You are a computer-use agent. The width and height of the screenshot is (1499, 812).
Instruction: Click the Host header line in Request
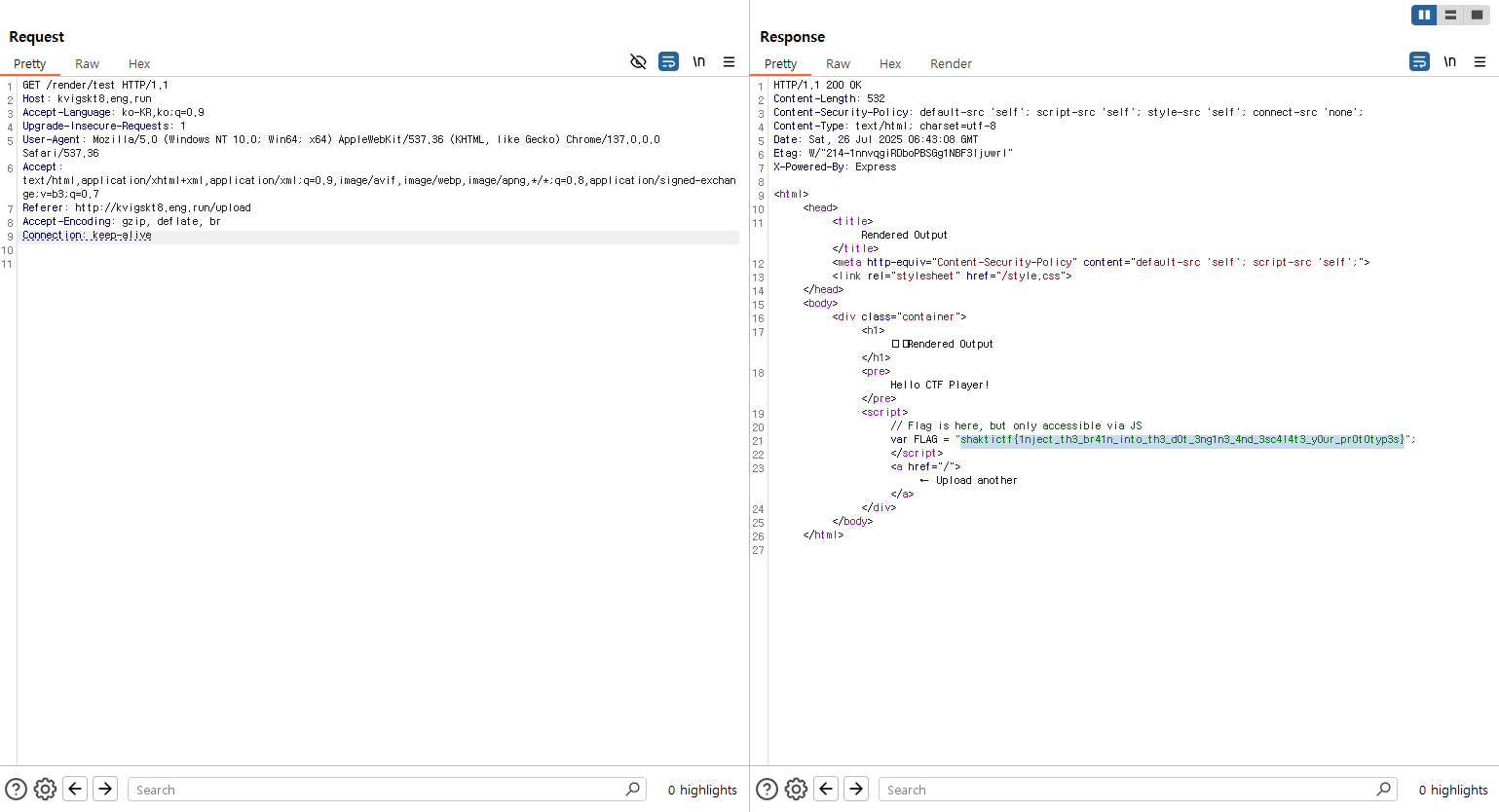(x=88, y=98)
